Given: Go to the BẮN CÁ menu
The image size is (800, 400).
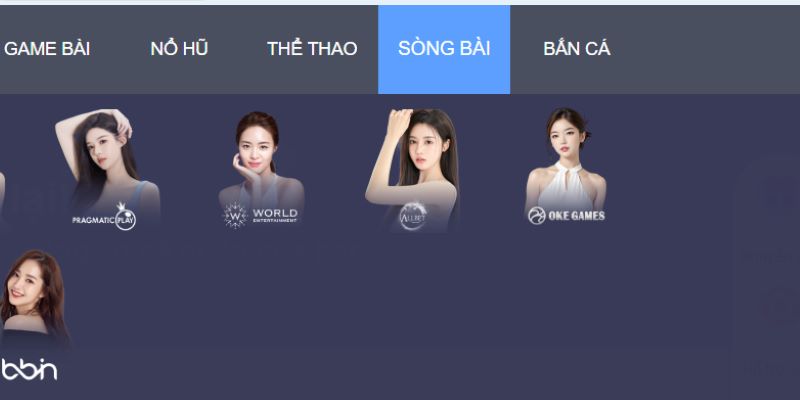Looking at the screenshot, I should (x=577, y=49).
